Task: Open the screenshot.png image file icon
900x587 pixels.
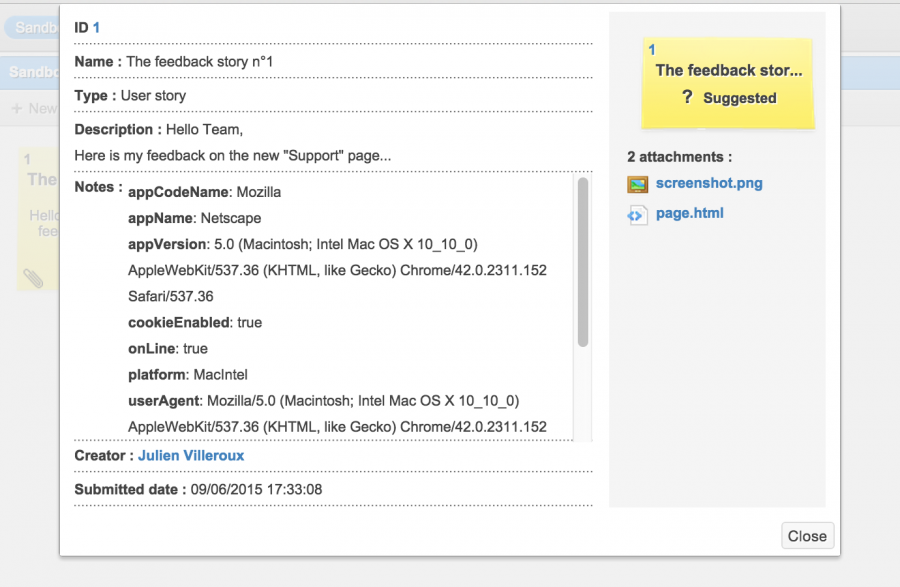Action: click(637, 184)
